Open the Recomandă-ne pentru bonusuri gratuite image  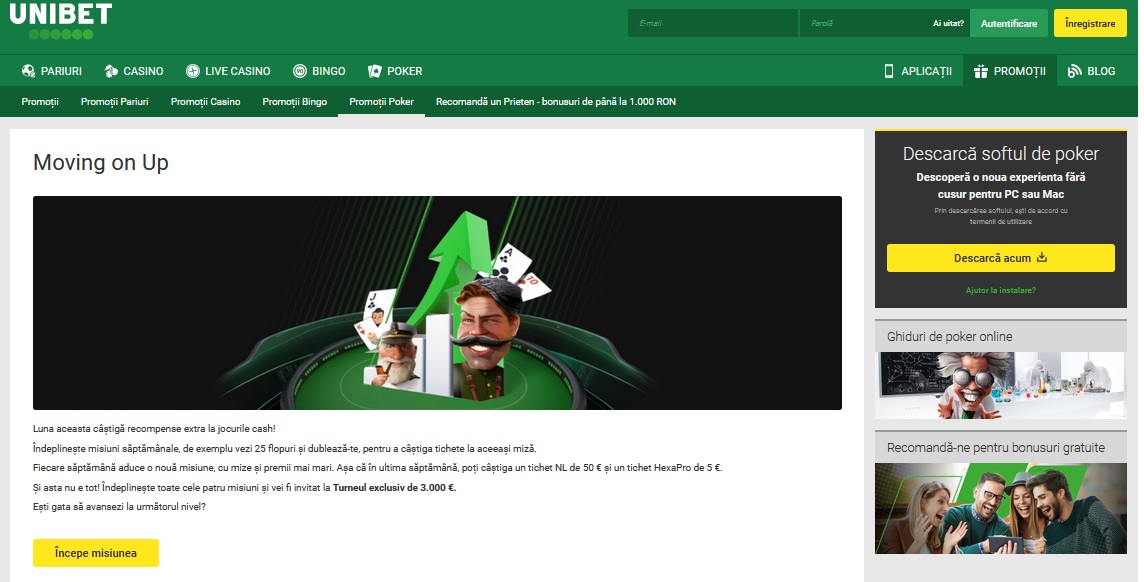(x=1000, y=508)
